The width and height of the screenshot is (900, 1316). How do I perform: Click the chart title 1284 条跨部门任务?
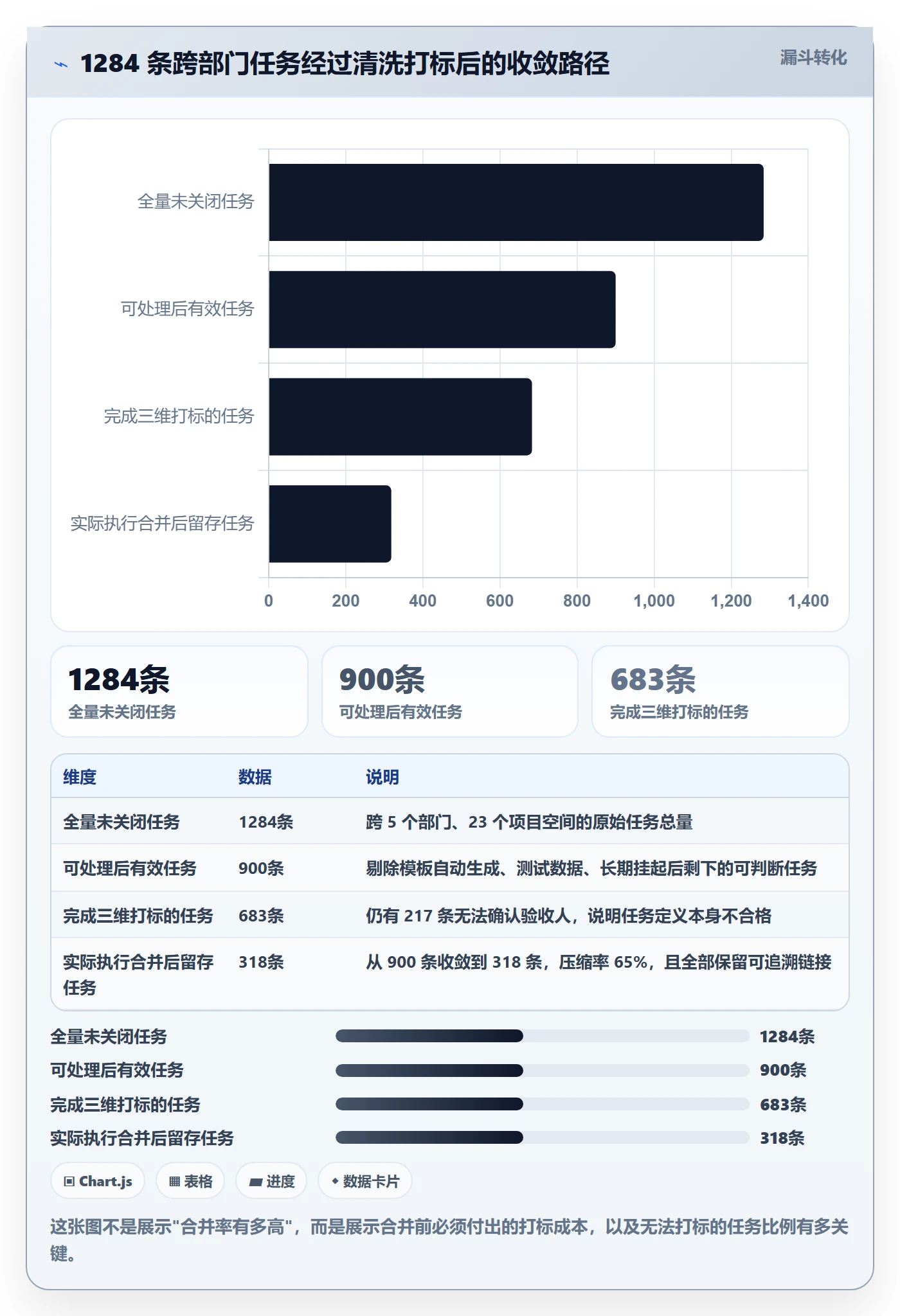pos(345,64)
